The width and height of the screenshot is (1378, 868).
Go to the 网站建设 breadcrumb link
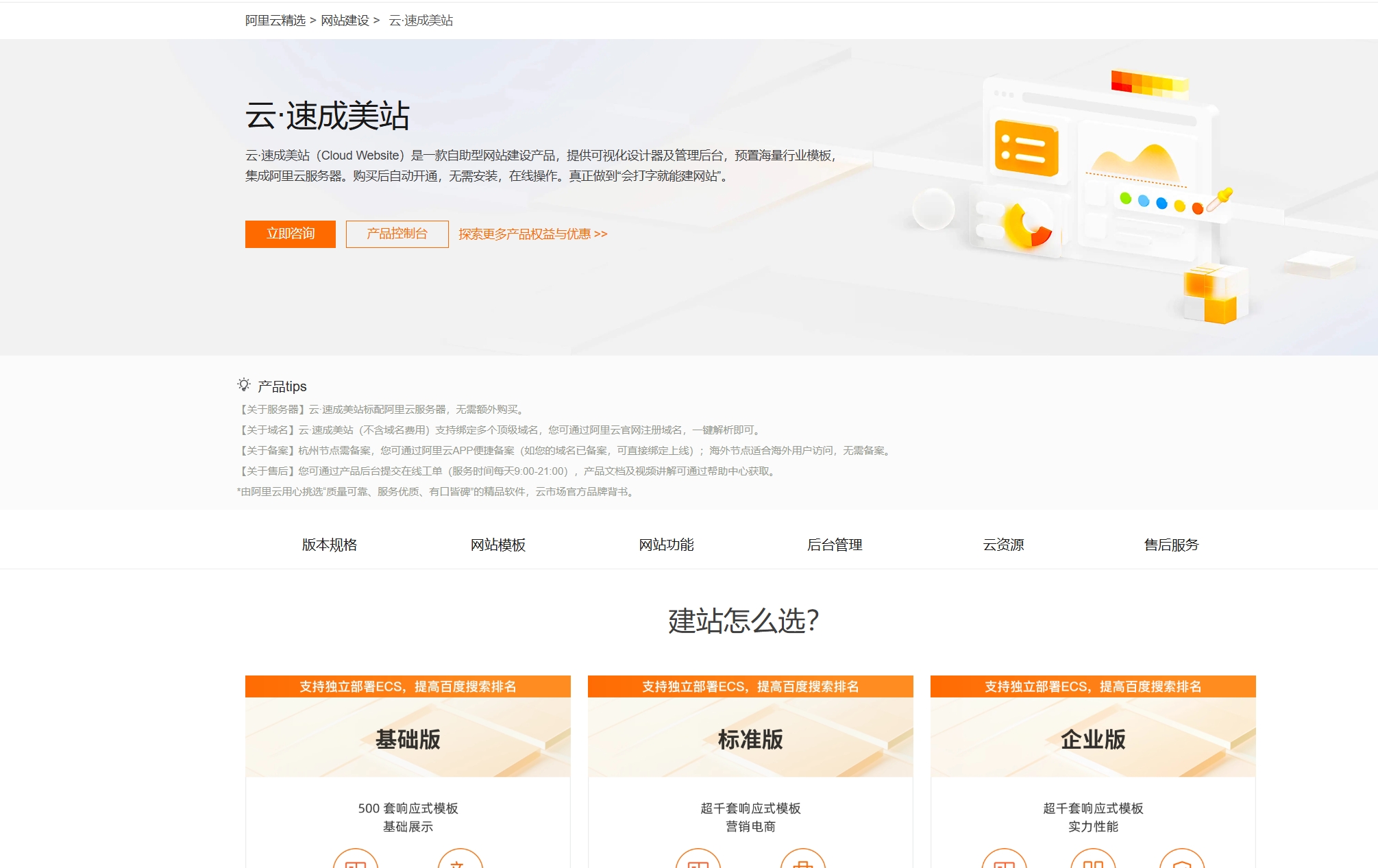[x=345, y=21]
